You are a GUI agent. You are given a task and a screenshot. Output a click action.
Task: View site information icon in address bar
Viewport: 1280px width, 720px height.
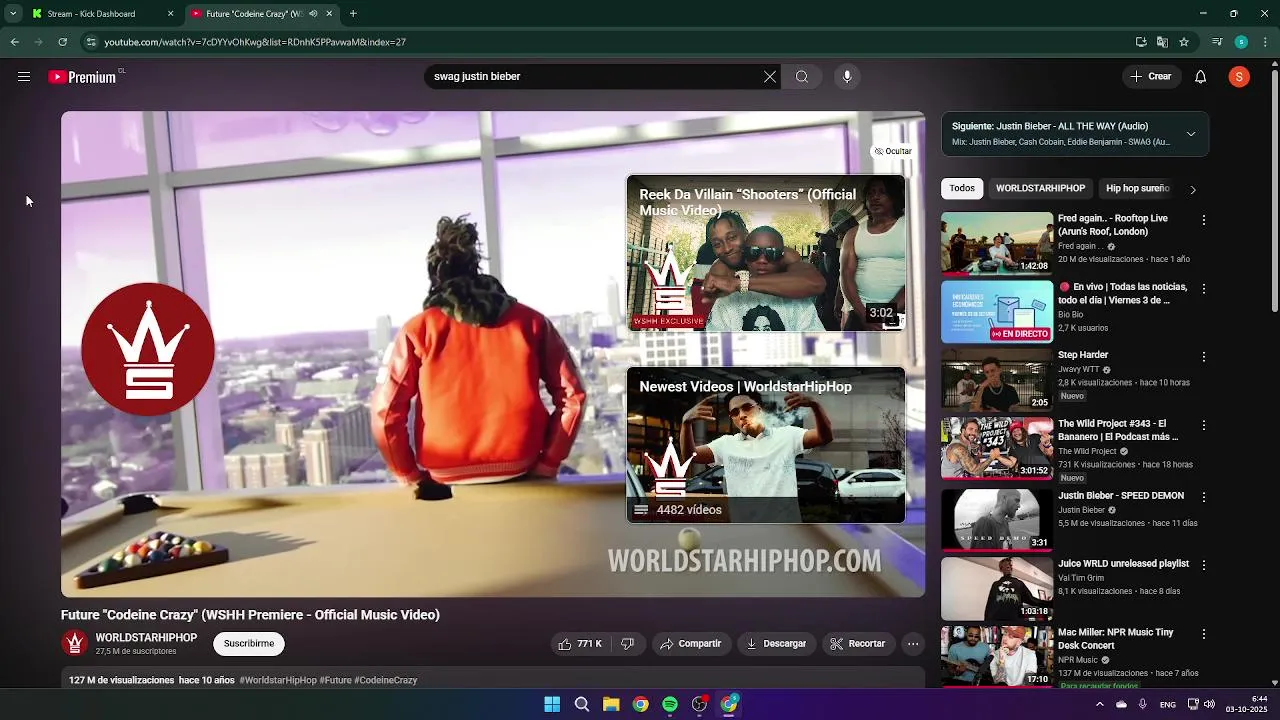pyautogui.click(x=91, y=42)
